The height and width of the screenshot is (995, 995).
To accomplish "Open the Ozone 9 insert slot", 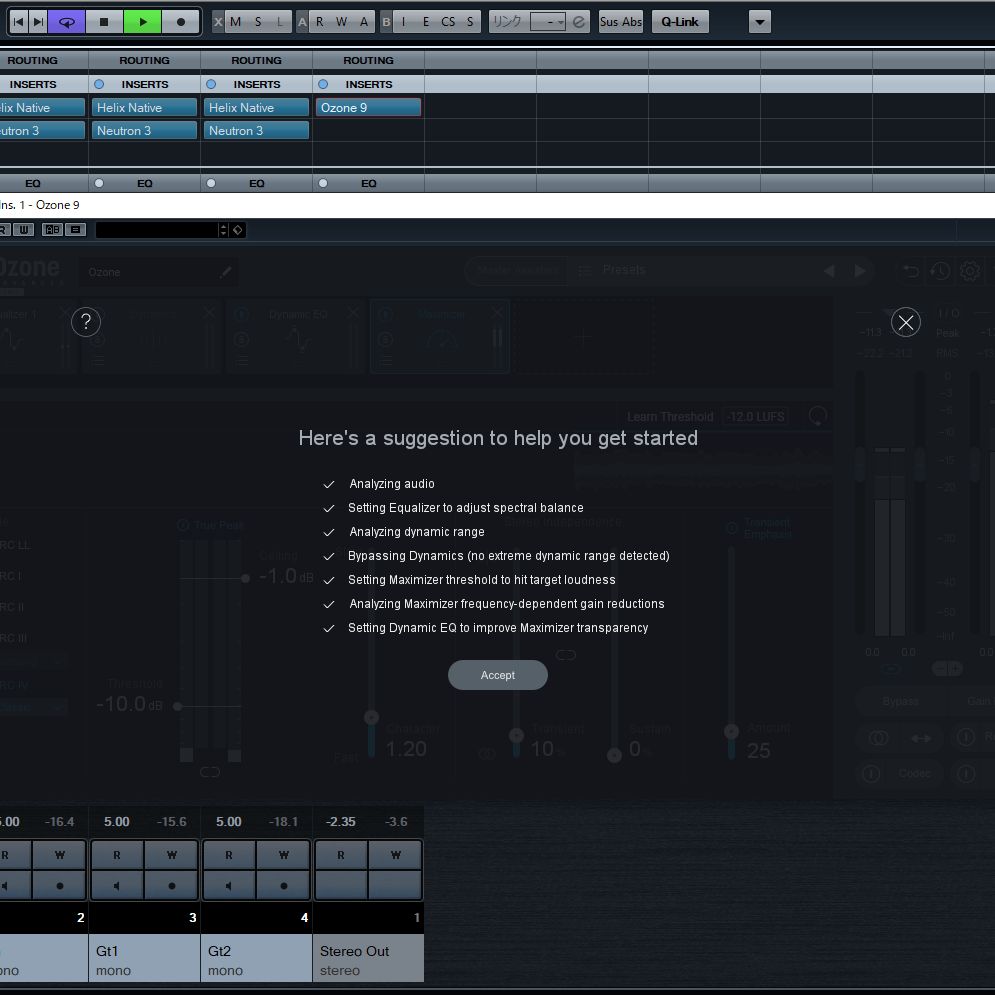I will pos(368,108).
